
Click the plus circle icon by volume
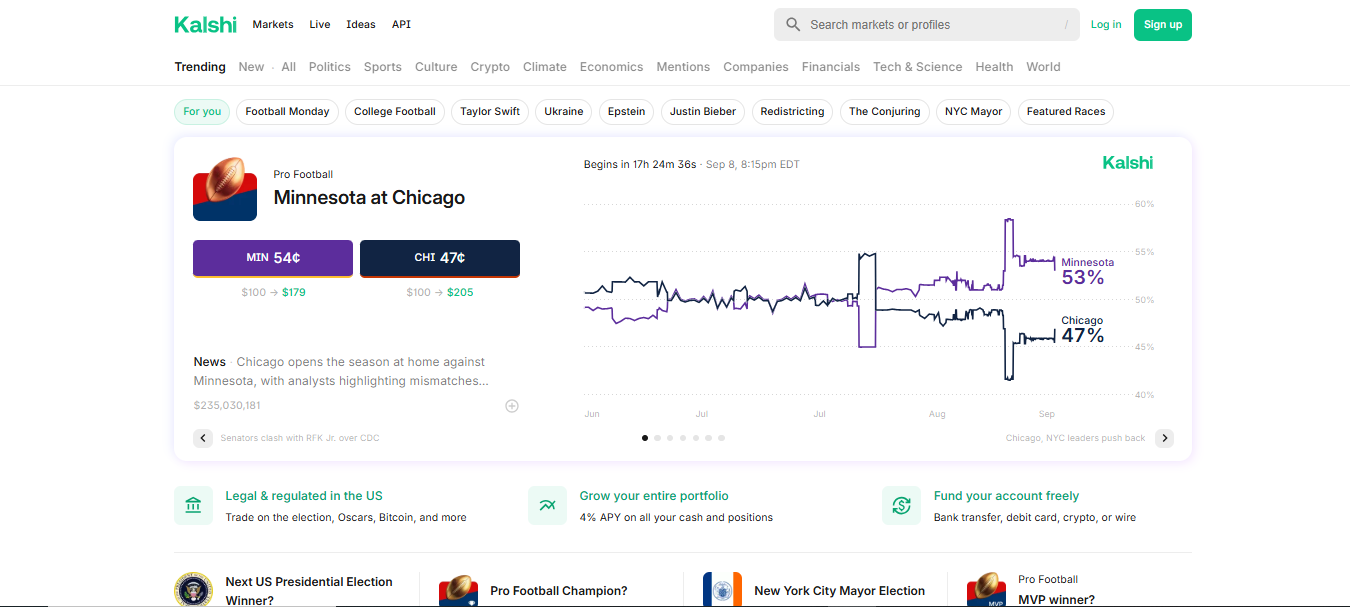tap(512, 406)
